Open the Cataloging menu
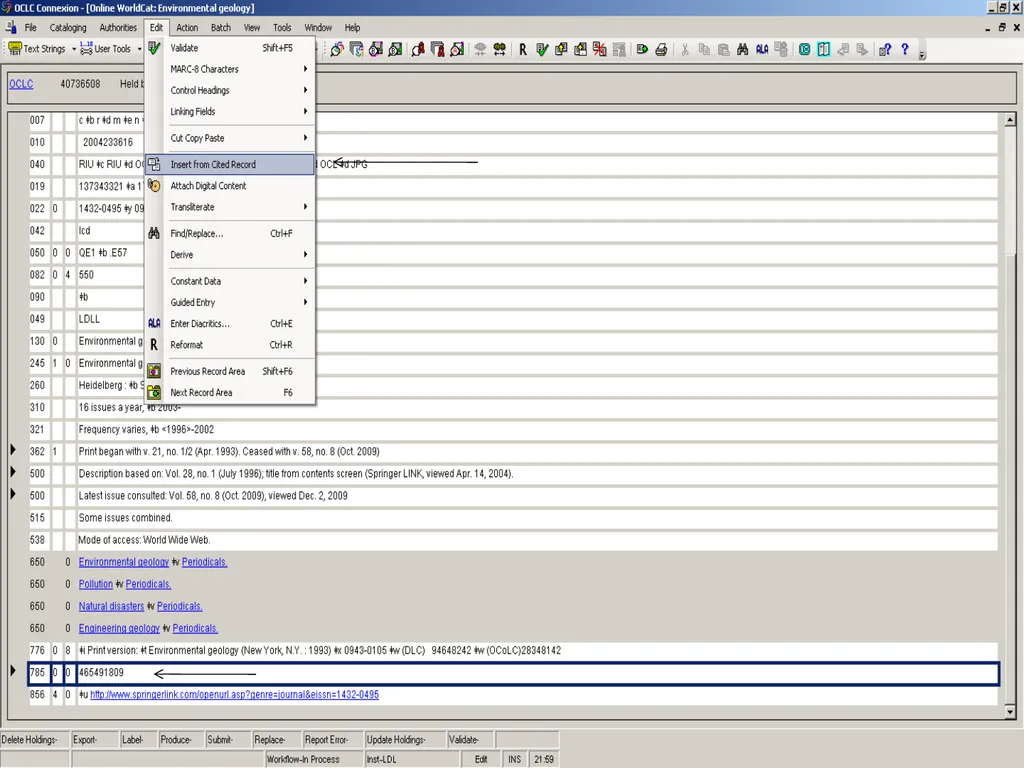Viewport: 1024px width, 768px height. tap(68, 27)
